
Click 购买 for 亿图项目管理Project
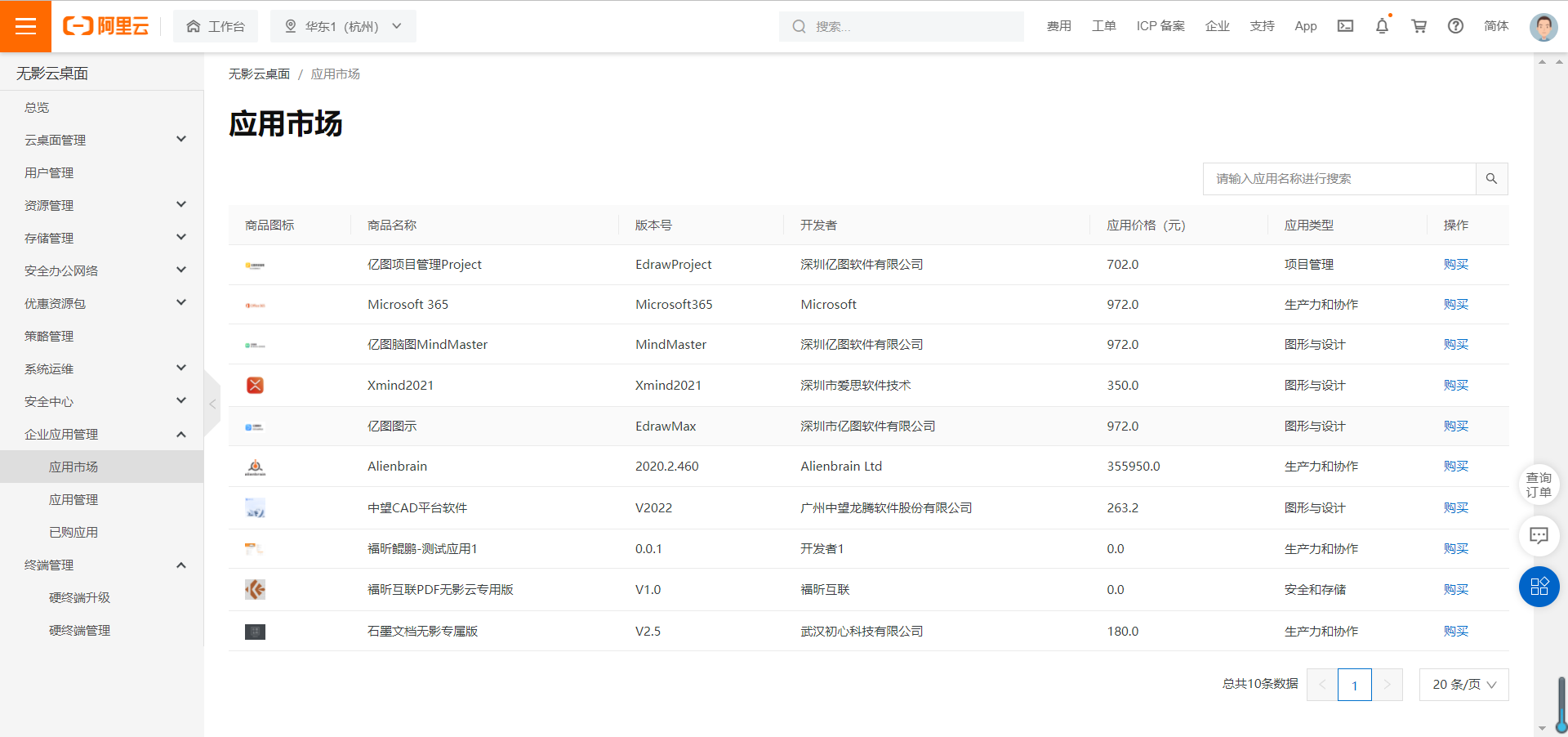click(x=1455, y=265)
